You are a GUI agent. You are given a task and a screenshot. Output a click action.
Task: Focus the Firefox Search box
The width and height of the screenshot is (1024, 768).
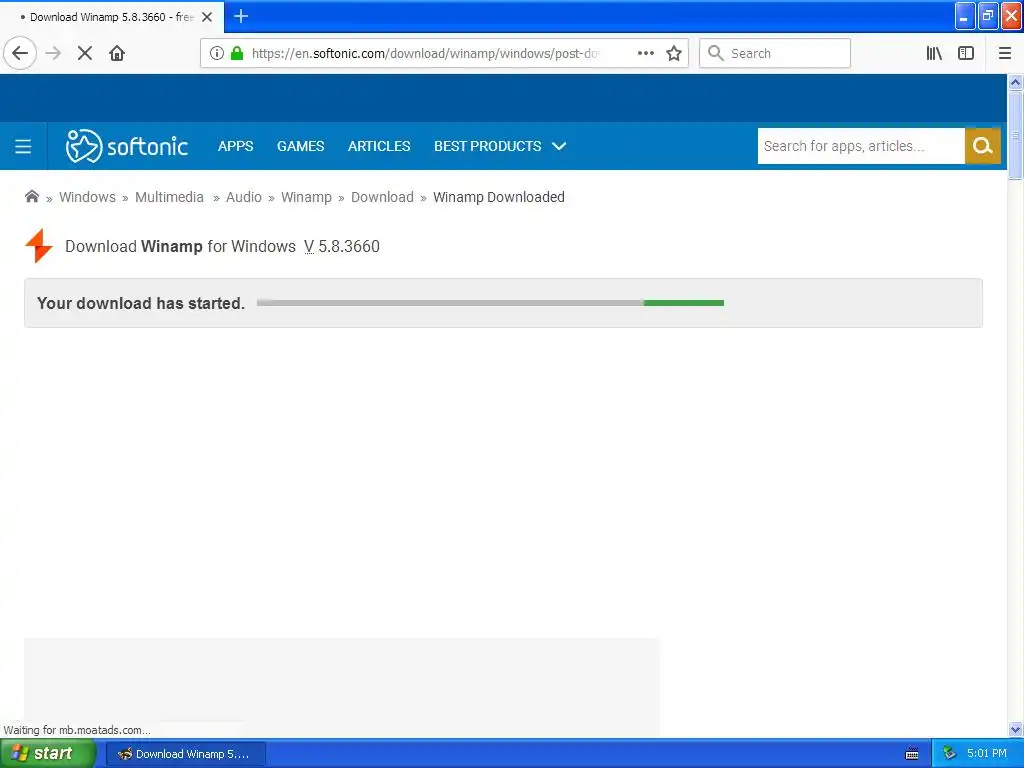(x=775, y=53)
